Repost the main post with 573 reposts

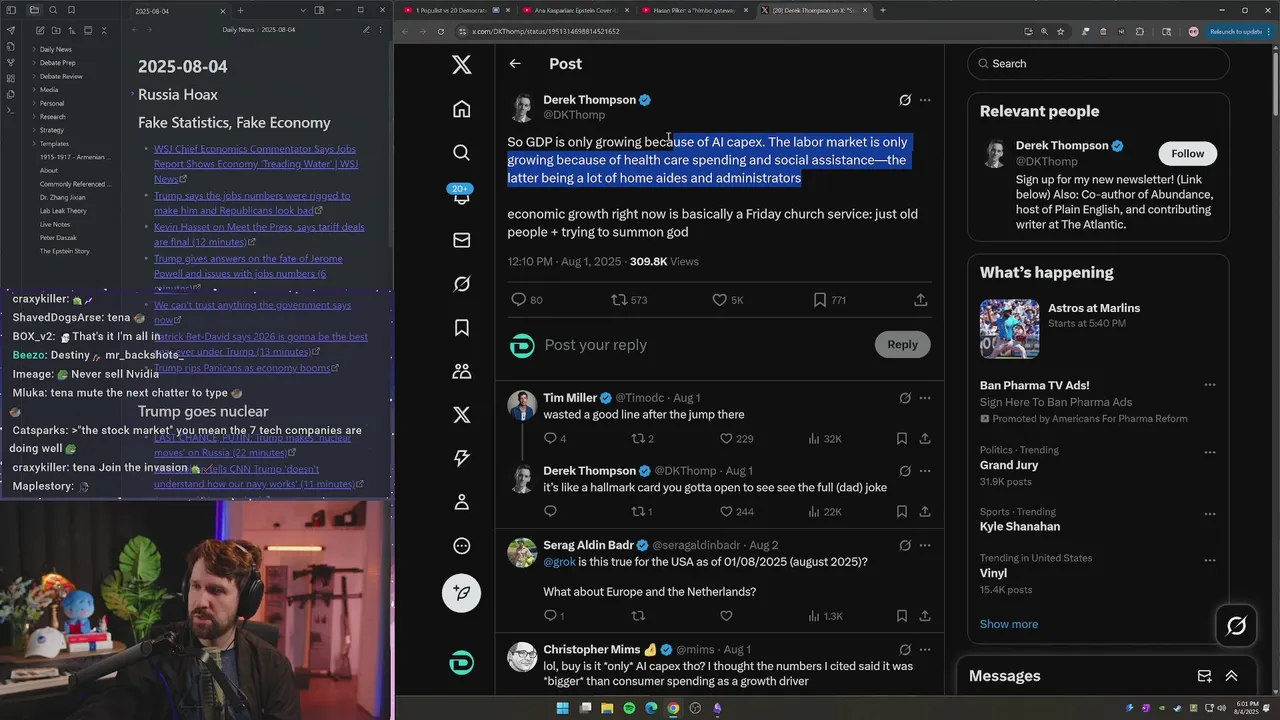[x=619, y=300]
